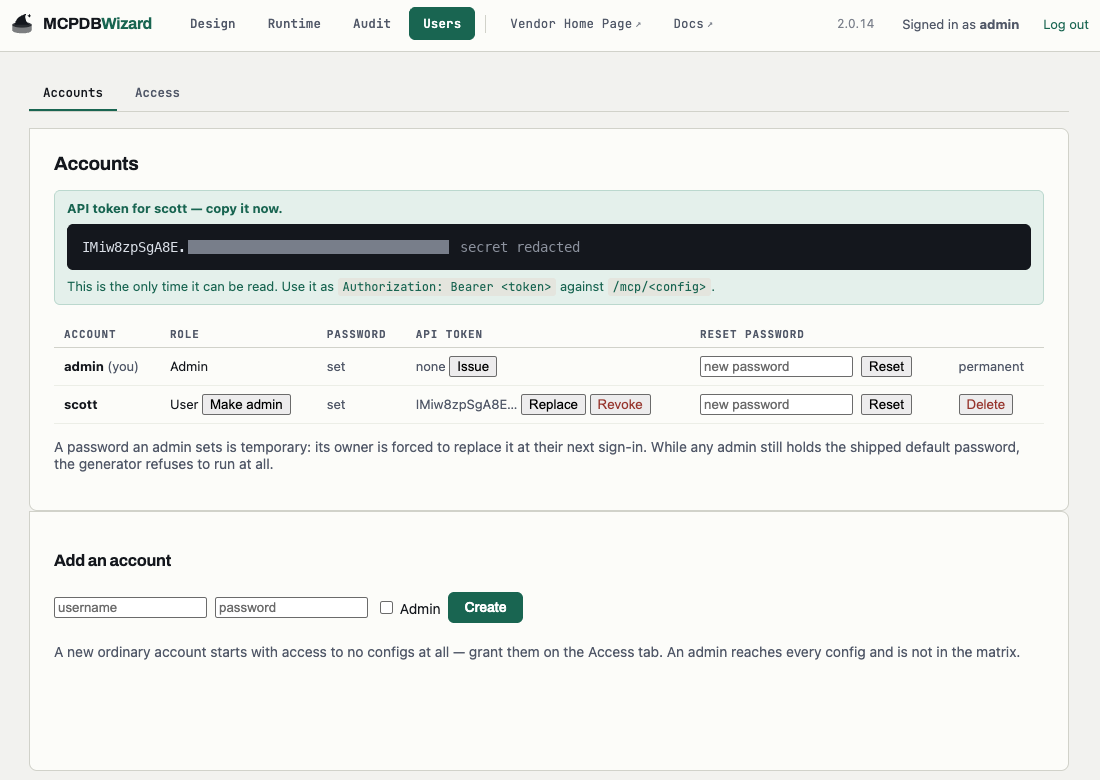Tick the Admin checkbox

tap(387, 607)
